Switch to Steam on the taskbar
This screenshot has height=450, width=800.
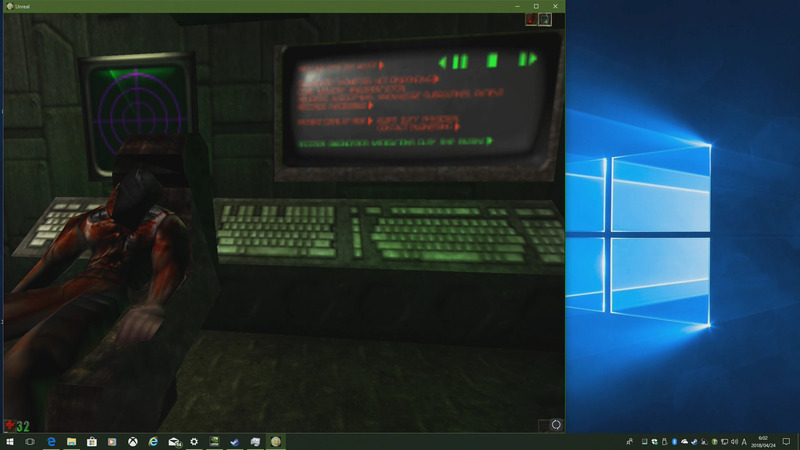click(235, 442)
